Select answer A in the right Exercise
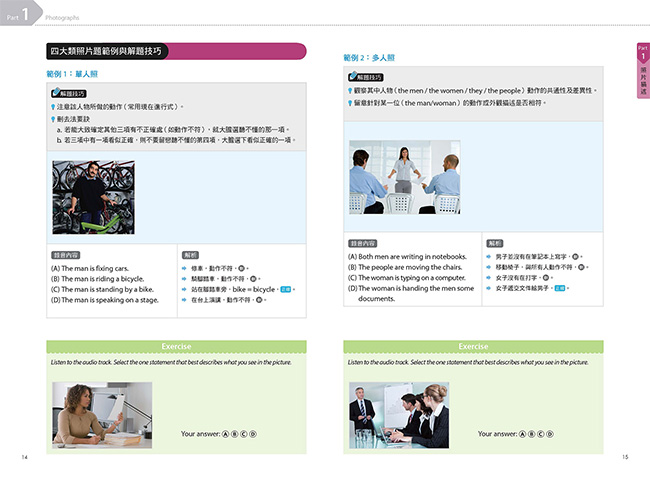The height and width of the screenshot is (480, 650). click(x=522, y=434)
